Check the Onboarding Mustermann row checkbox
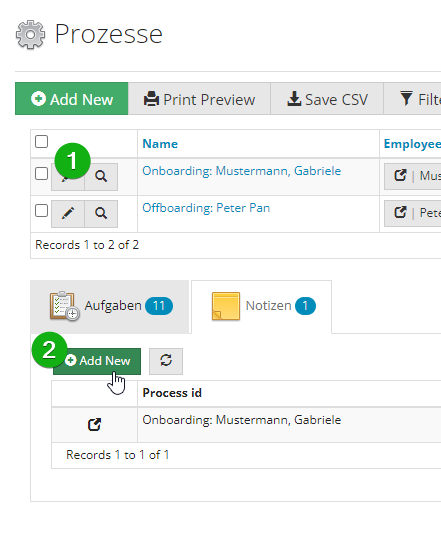Screen dimensions: 441x541 tap(41, 174)
